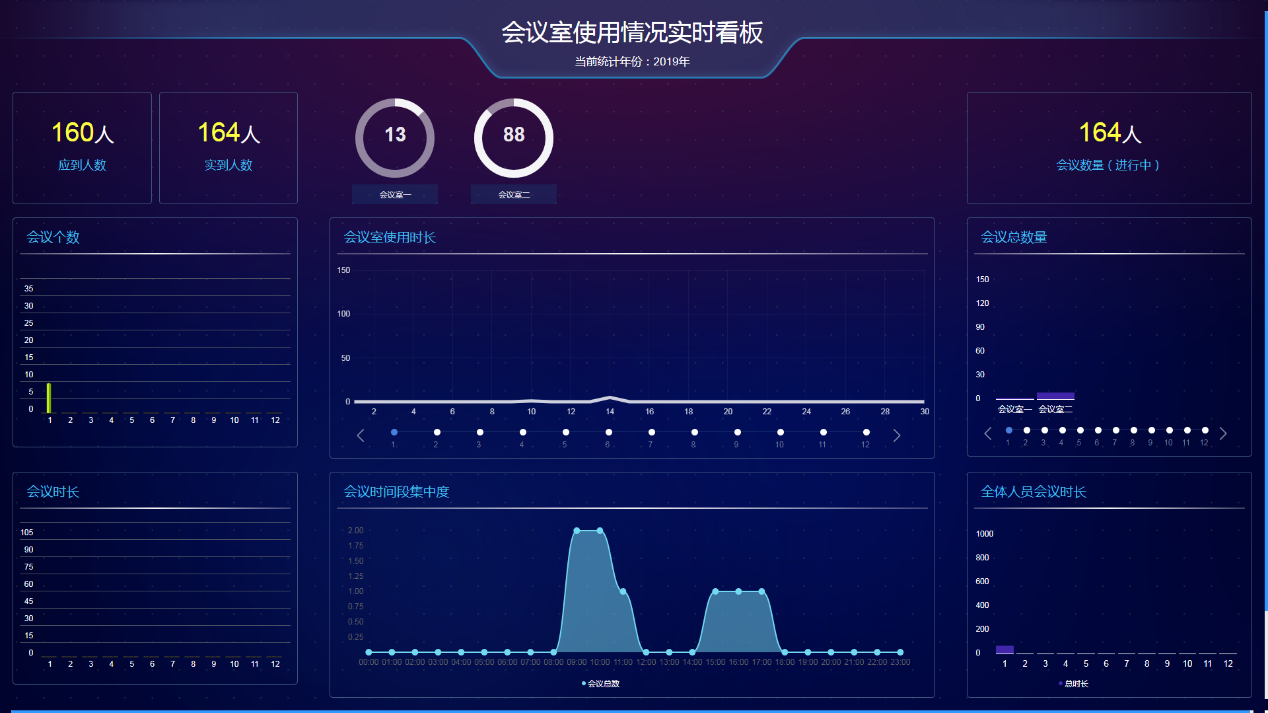Open the 实到人数 164人 card
Screen dimensions: 1268x713
[x=229, y=148]
